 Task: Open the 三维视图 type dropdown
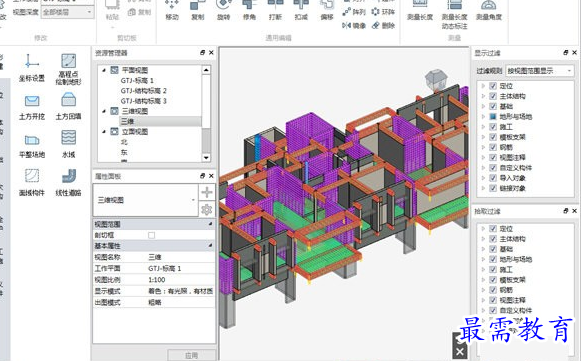point(146,200)
